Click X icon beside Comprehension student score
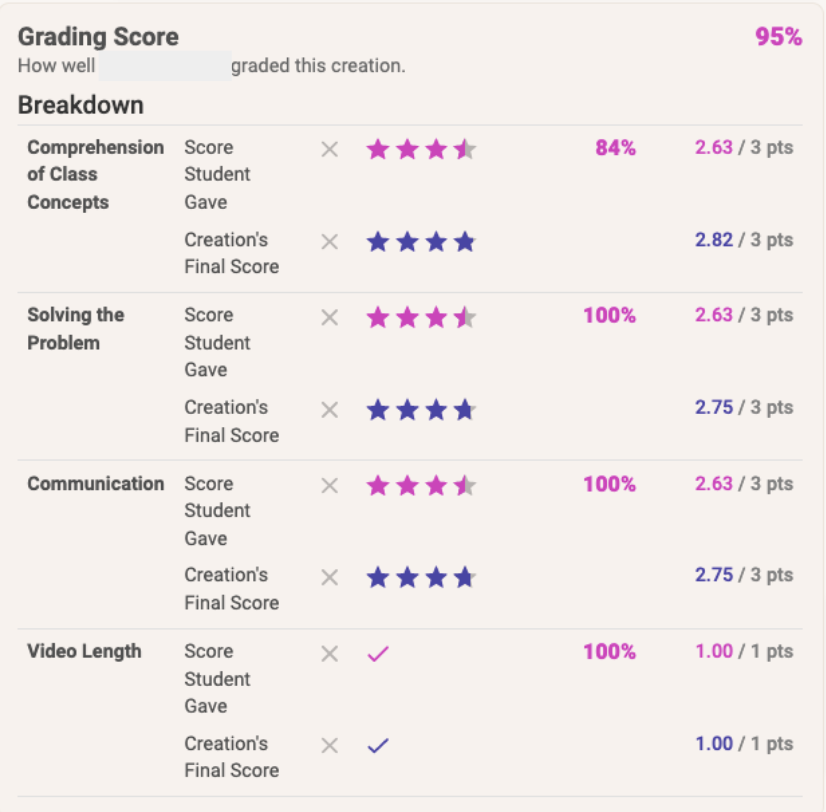This screenshot has height=812, width=826. click(x=329, y=149)
